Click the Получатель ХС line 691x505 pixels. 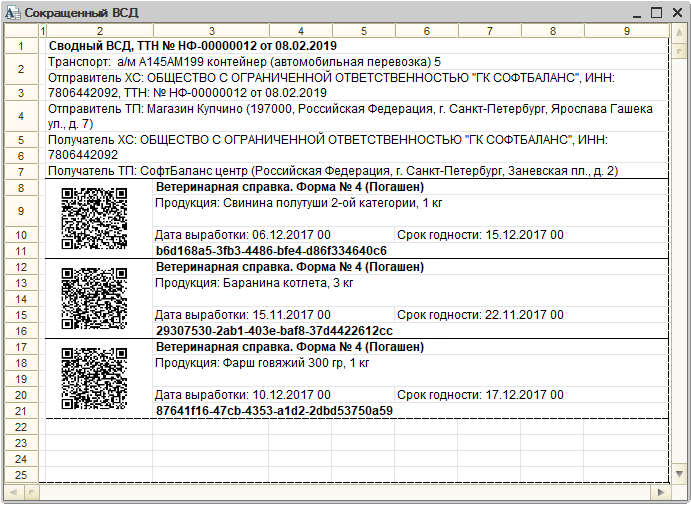(x=327, y=147)
